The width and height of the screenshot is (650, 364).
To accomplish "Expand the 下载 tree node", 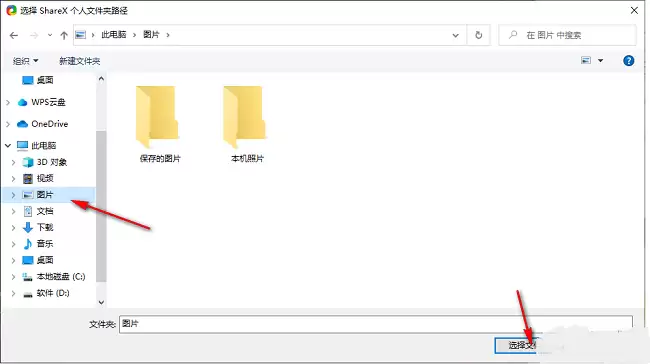I will [x=13, y=228].
